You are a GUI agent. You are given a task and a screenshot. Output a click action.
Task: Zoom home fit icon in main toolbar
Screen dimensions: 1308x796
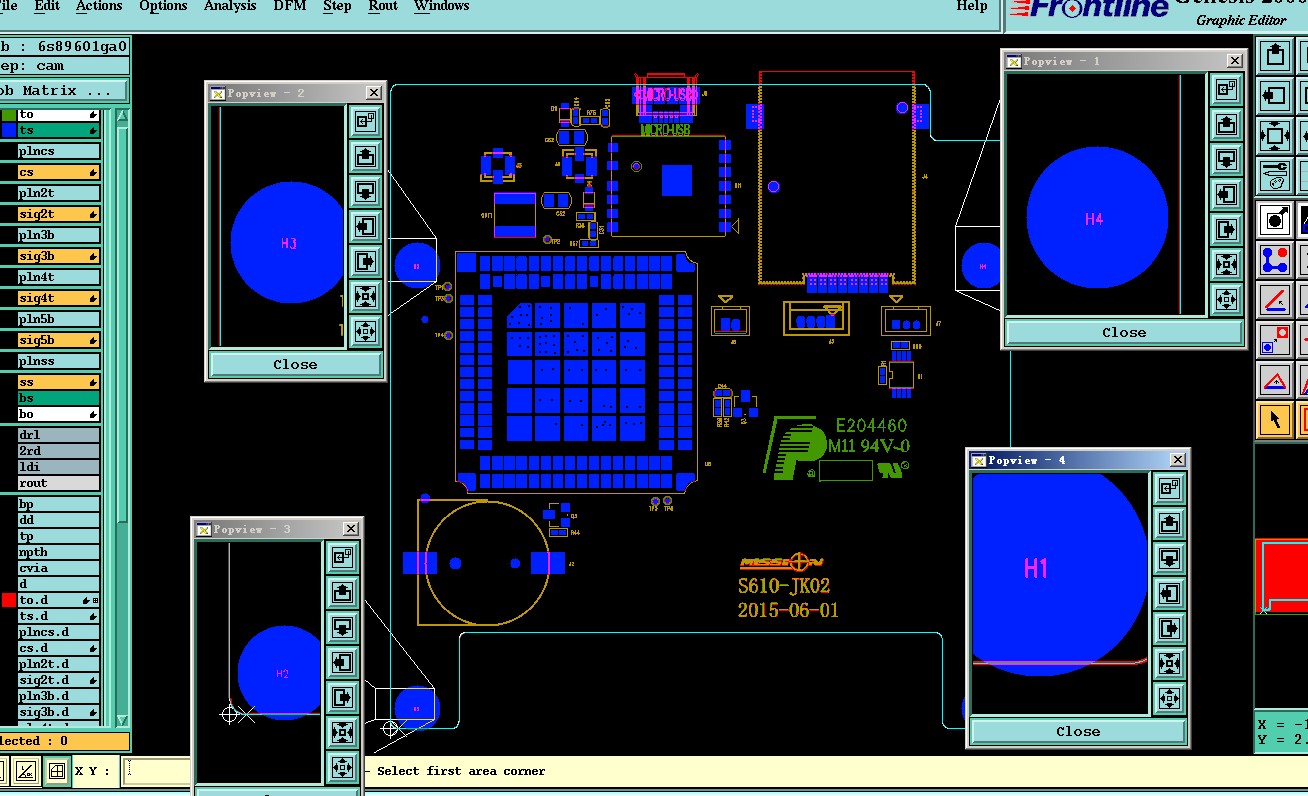(x=1274, y=136)
